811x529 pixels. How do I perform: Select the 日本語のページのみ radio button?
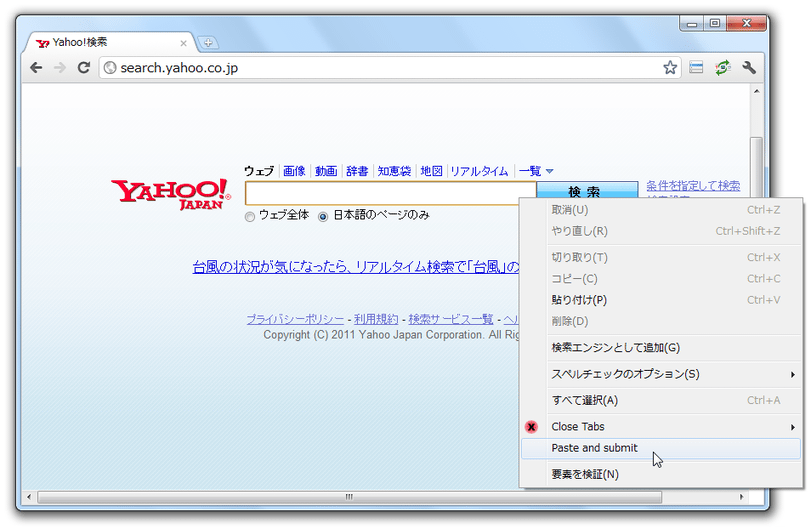(x=323, y=217)
